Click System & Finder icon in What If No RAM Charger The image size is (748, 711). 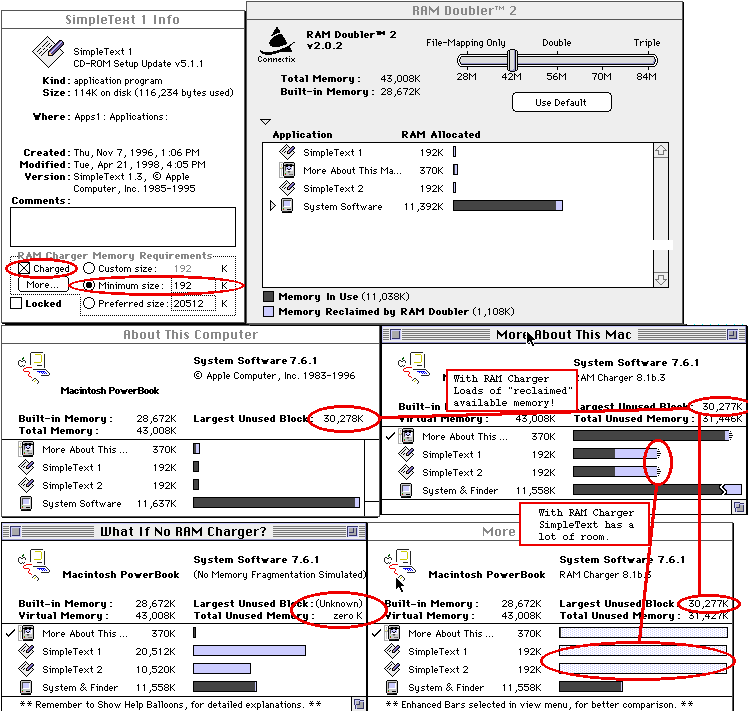[26, 687]
